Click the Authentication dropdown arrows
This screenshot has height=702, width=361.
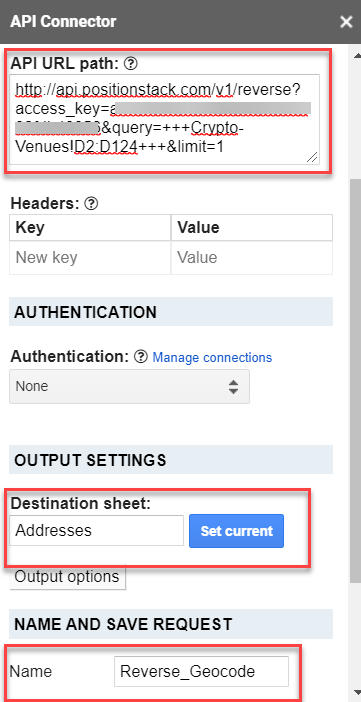[x=233, y=386]
